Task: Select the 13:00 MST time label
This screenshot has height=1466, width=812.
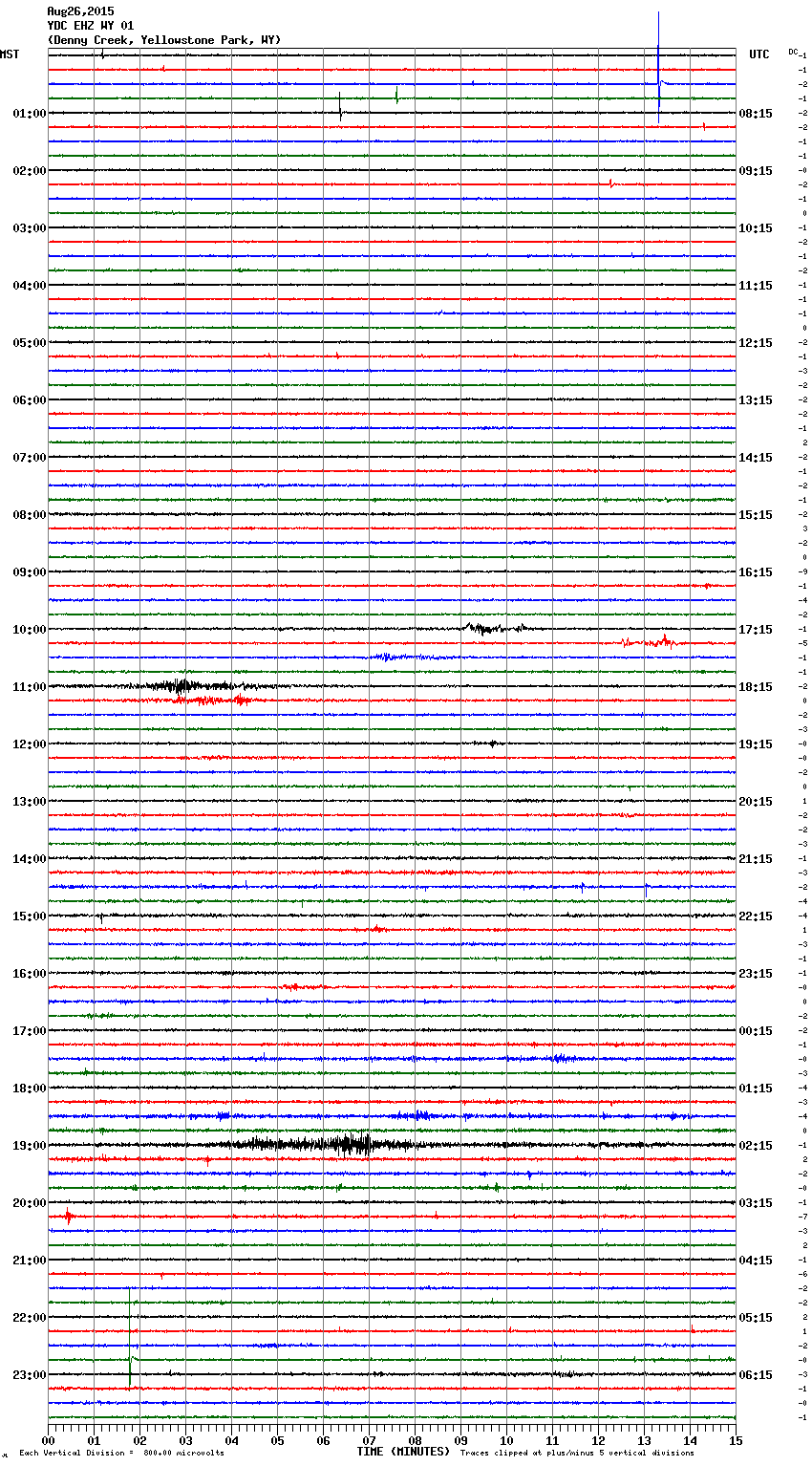Action: (30, 802)
